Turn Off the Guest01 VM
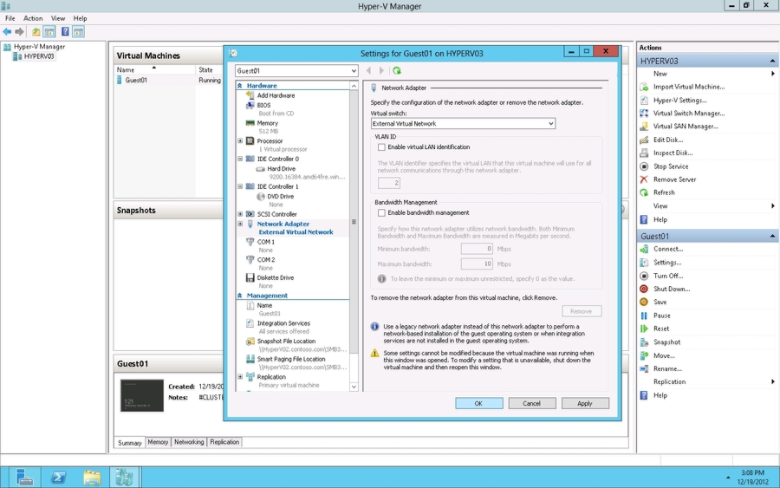 coord(668,276)
